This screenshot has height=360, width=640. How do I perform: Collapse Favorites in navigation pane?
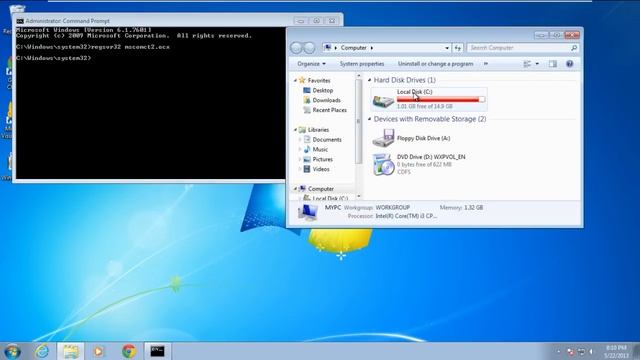pyautogui.click(x=295, y=80)
